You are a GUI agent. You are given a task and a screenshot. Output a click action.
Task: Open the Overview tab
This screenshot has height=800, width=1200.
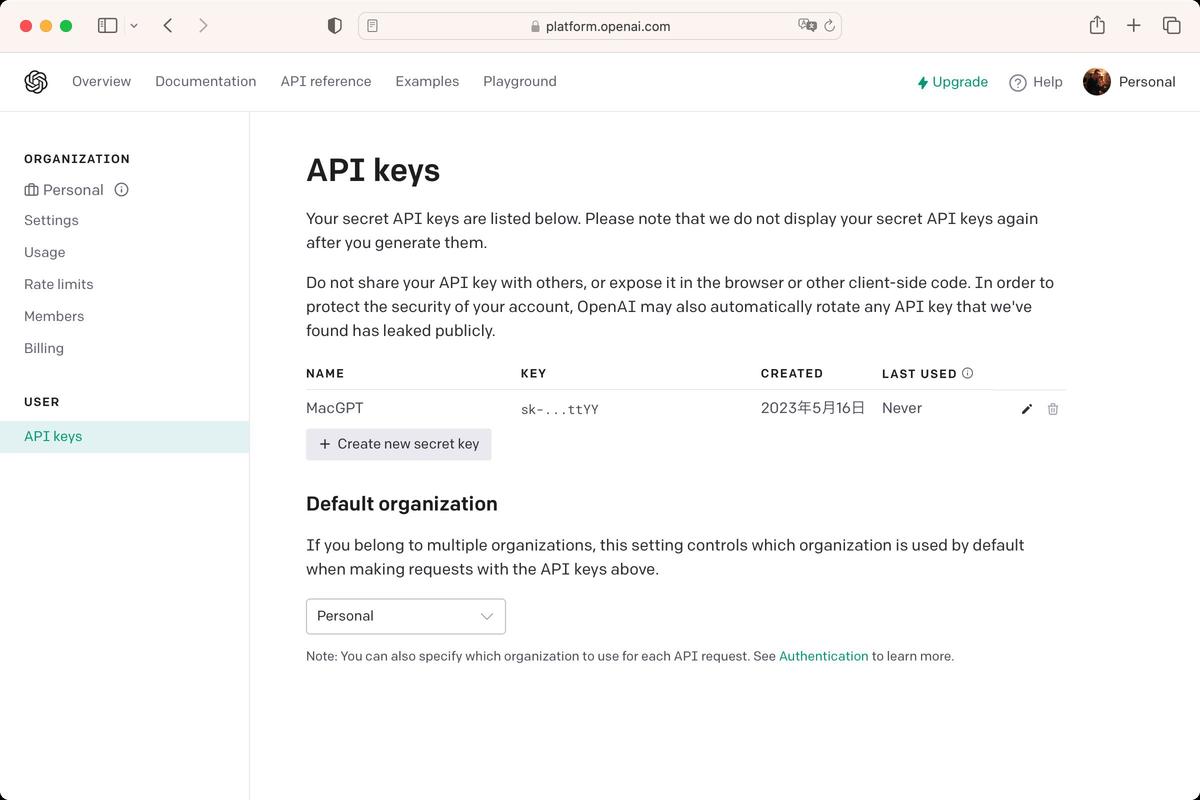point(101,82)
